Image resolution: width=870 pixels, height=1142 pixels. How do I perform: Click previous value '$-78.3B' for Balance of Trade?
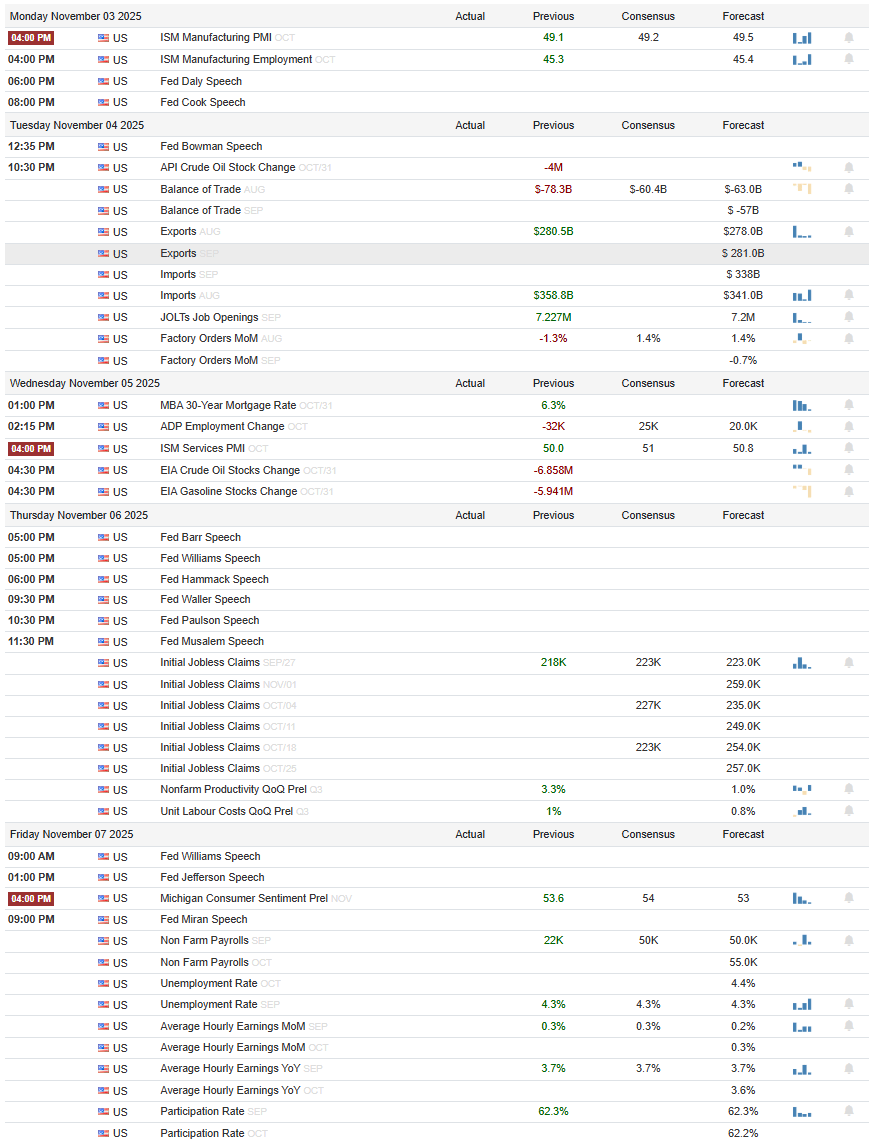(x=553, y=189)
